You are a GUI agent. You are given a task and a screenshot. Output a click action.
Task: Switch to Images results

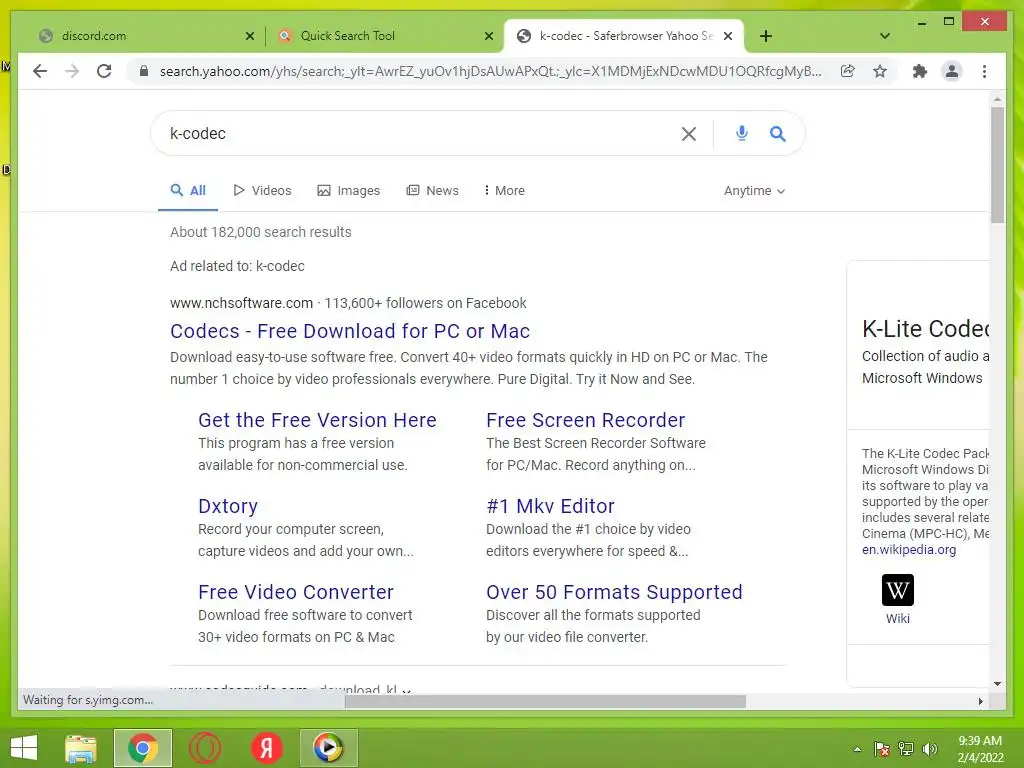click(x=349, y=191)
